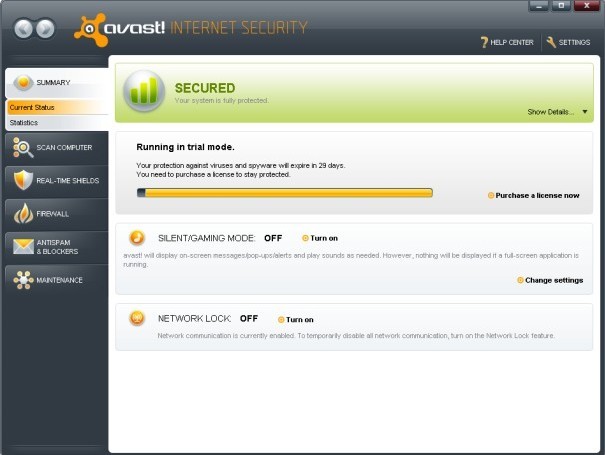Click the avast! logo icon
The height and width of the screenshot is (455, 605).
[91, 30]
